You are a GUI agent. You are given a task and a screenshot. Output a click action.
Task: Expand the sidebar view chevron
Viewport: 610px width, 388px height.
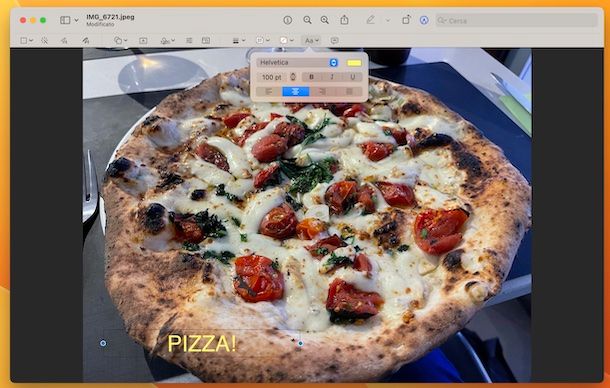click(76, 20)
